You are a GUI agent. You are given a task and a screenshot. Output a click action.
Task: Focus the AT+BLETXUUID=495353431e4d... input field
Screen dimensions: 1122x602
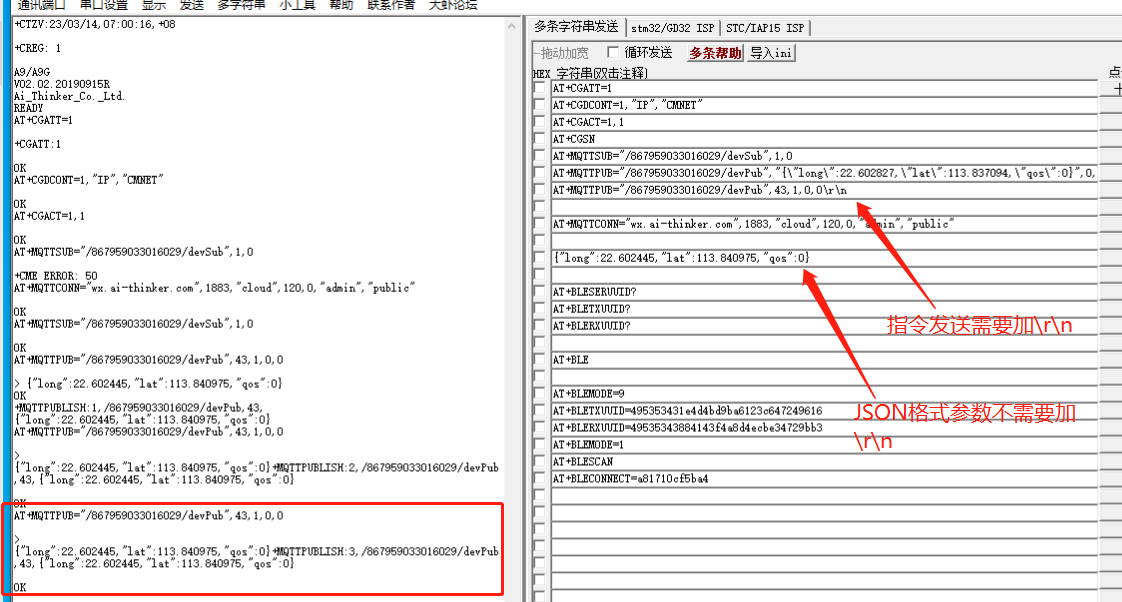824,411
